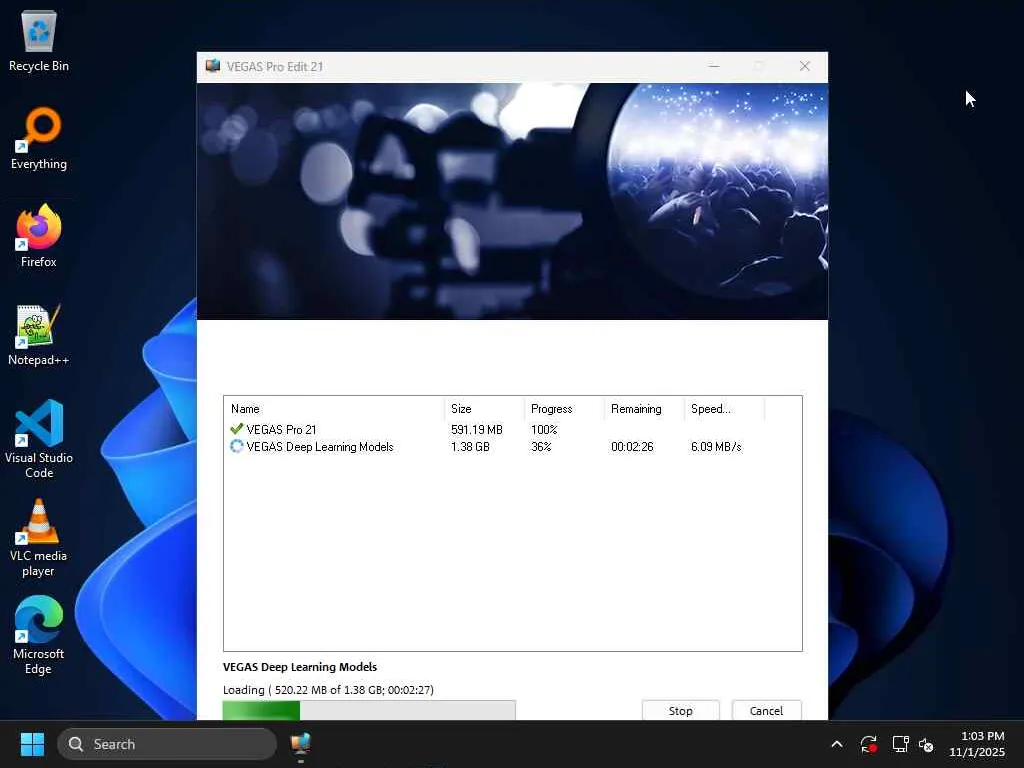1024x768 pixels.
Task: Click the Progress column header
Action: pos(564,409)
